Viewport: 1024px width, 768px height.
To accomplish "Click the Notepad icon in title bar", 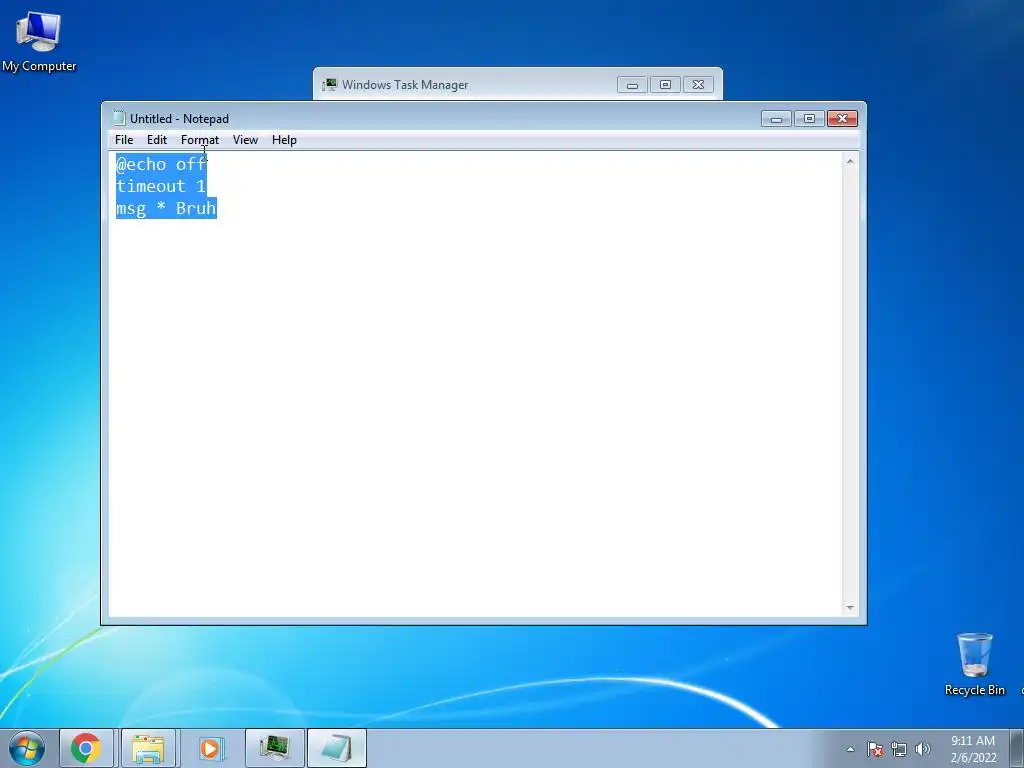I will (x=119, y=118).
